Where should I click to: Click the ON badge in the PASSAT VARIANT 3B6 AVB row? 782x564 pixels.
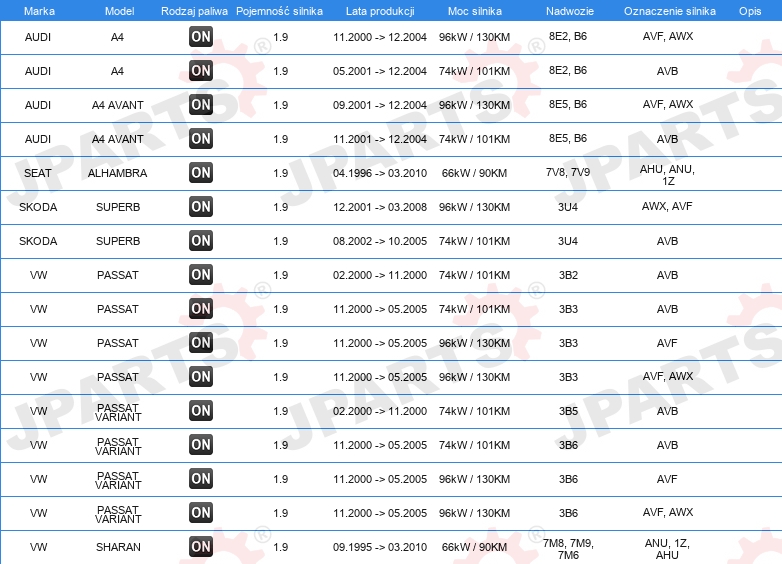point(201,444)
